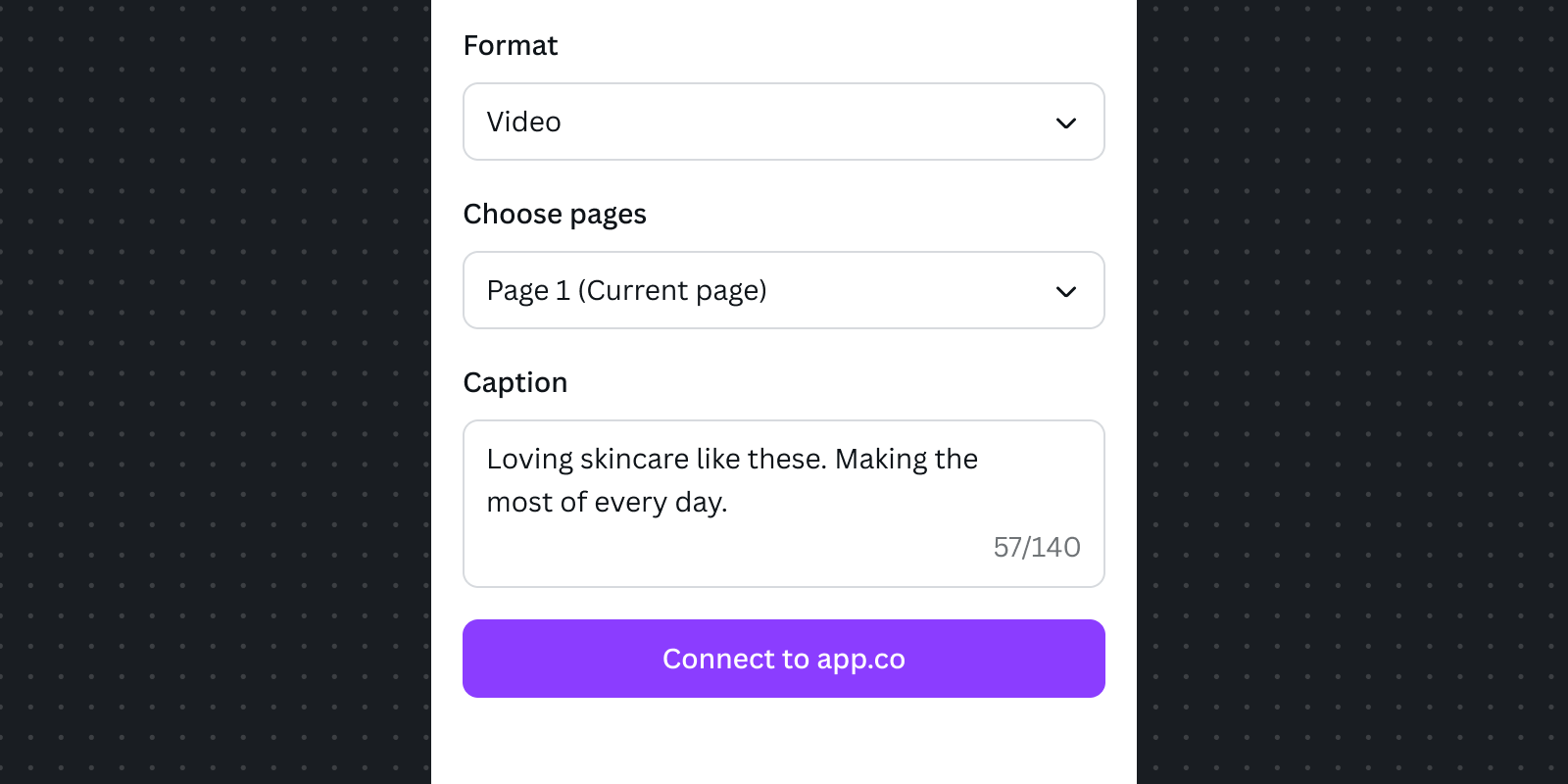The height and width of the screenshot is (784, 1568).
Task: Click the chevron on the Video selector
Action: point(1066,122)
